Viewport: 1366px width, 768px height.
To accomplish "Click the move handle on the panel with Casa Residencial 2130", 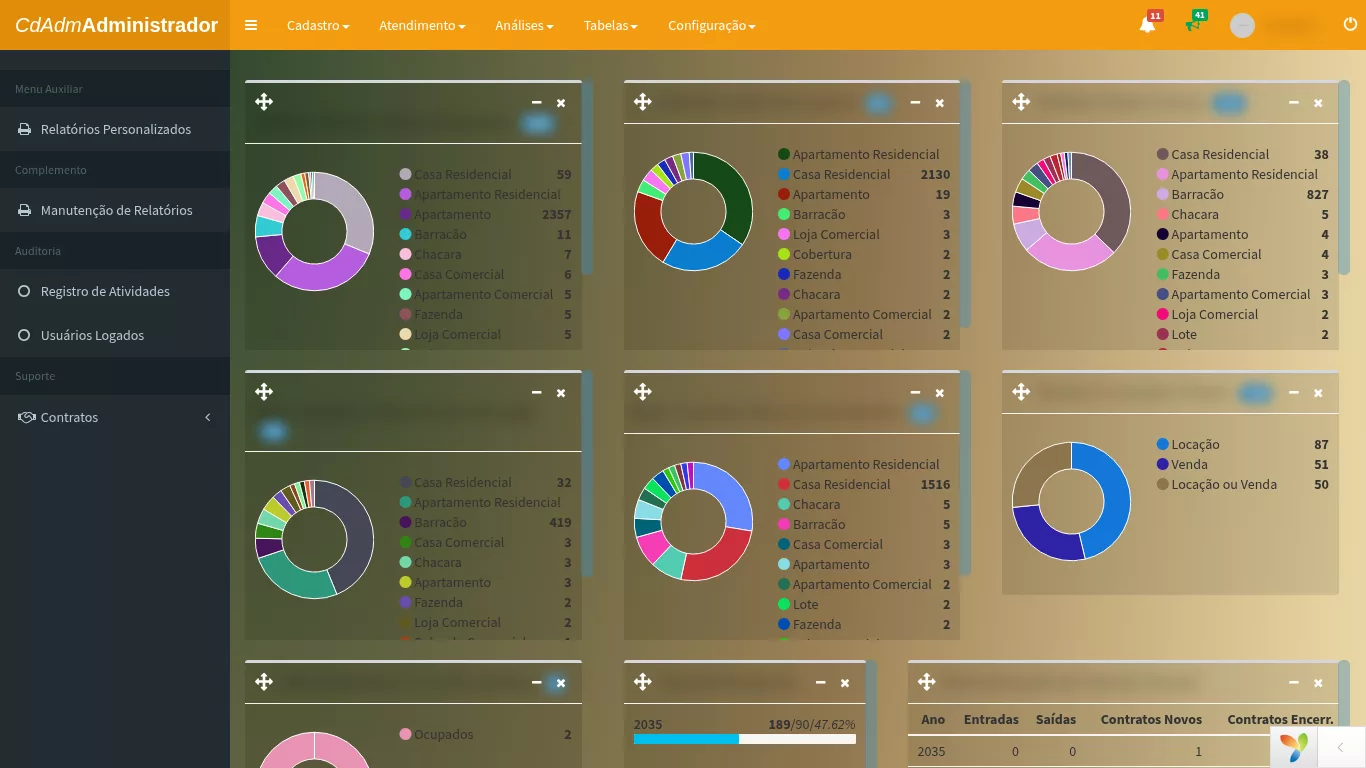I will (x=643, y=101).
